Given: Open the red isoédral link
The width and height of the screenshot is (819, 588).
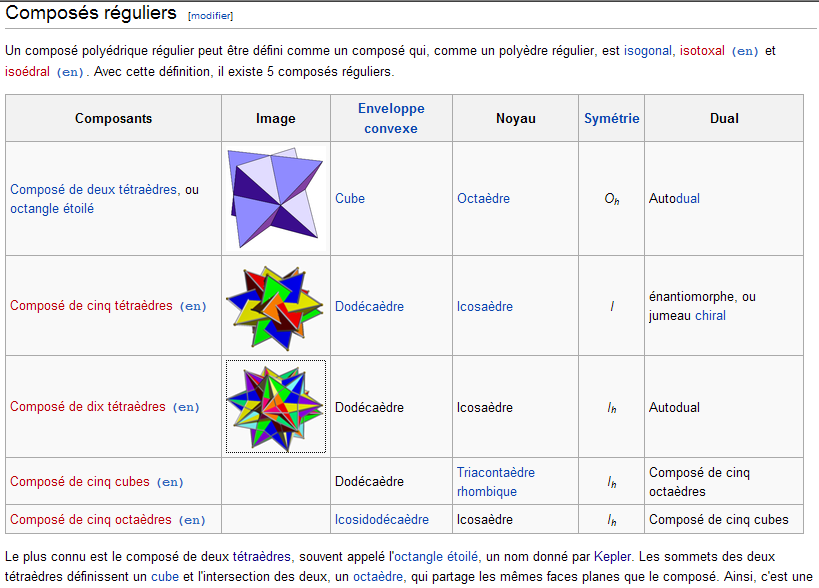Looking at the screenshot, I should click(x=27, y=72).
